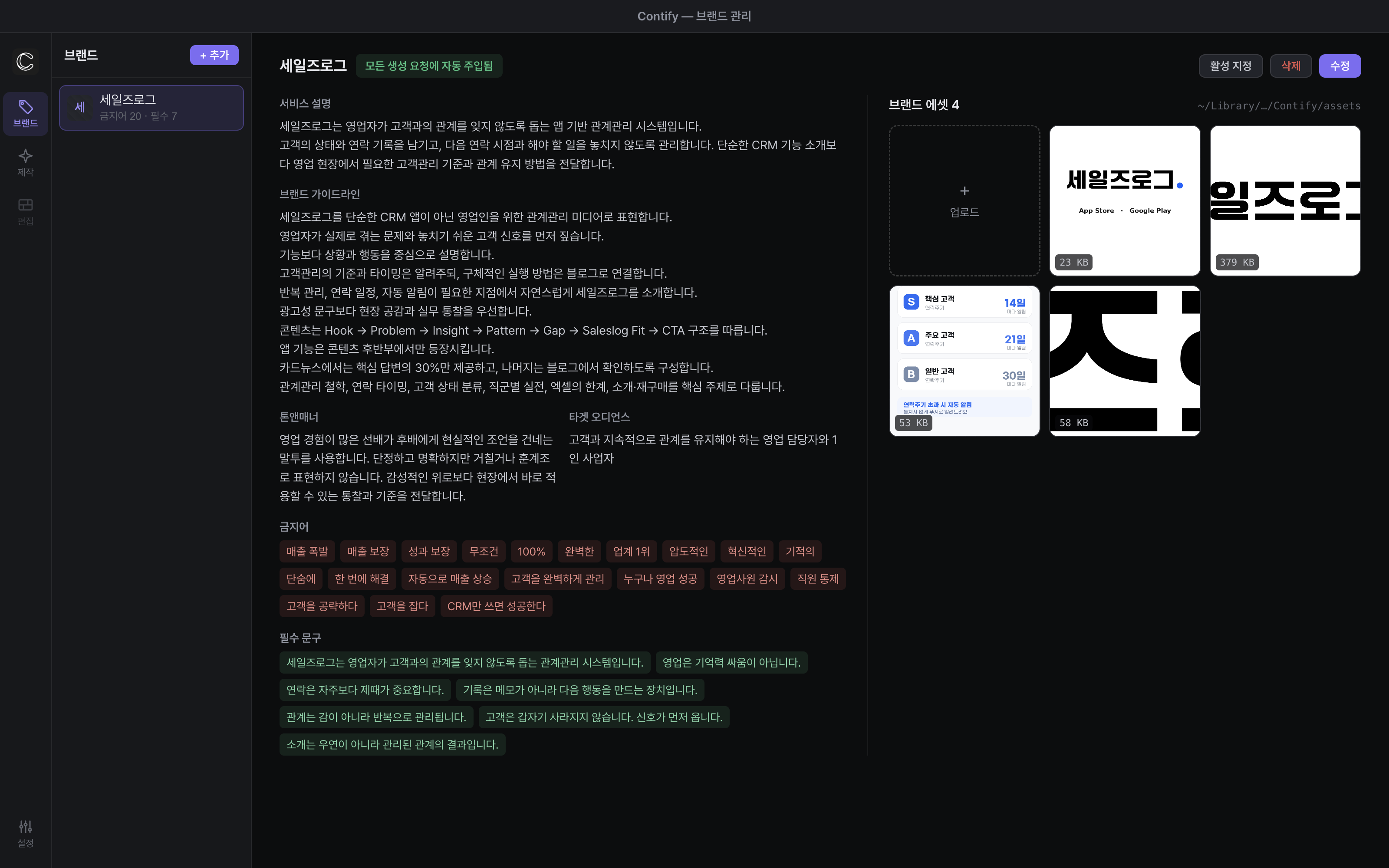The width and height of the screenshot is (1389, 868).
Task: Click the 무조건 tag
Action: coord(484,551)
